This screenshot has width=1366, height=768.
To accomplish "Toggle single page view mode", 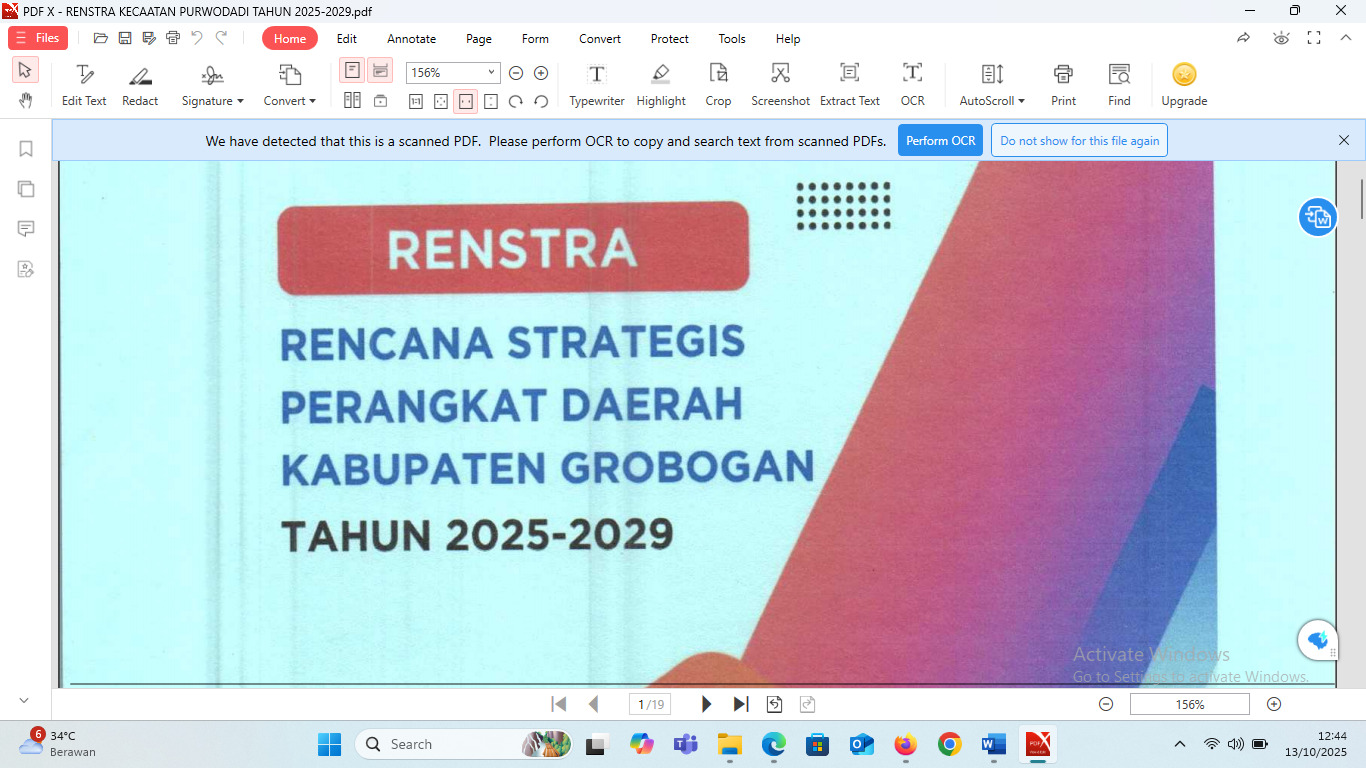I will [352, 70].
